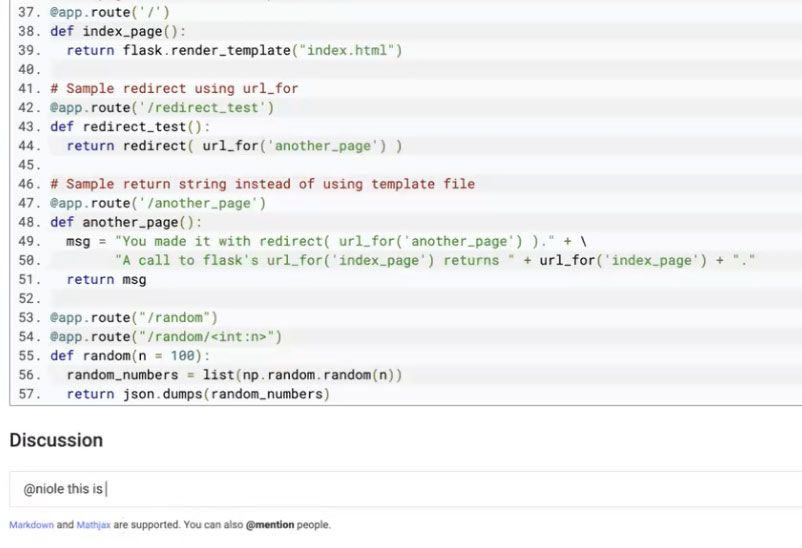
Task: Open the Markdown help link
Action: tap(31, 524)
